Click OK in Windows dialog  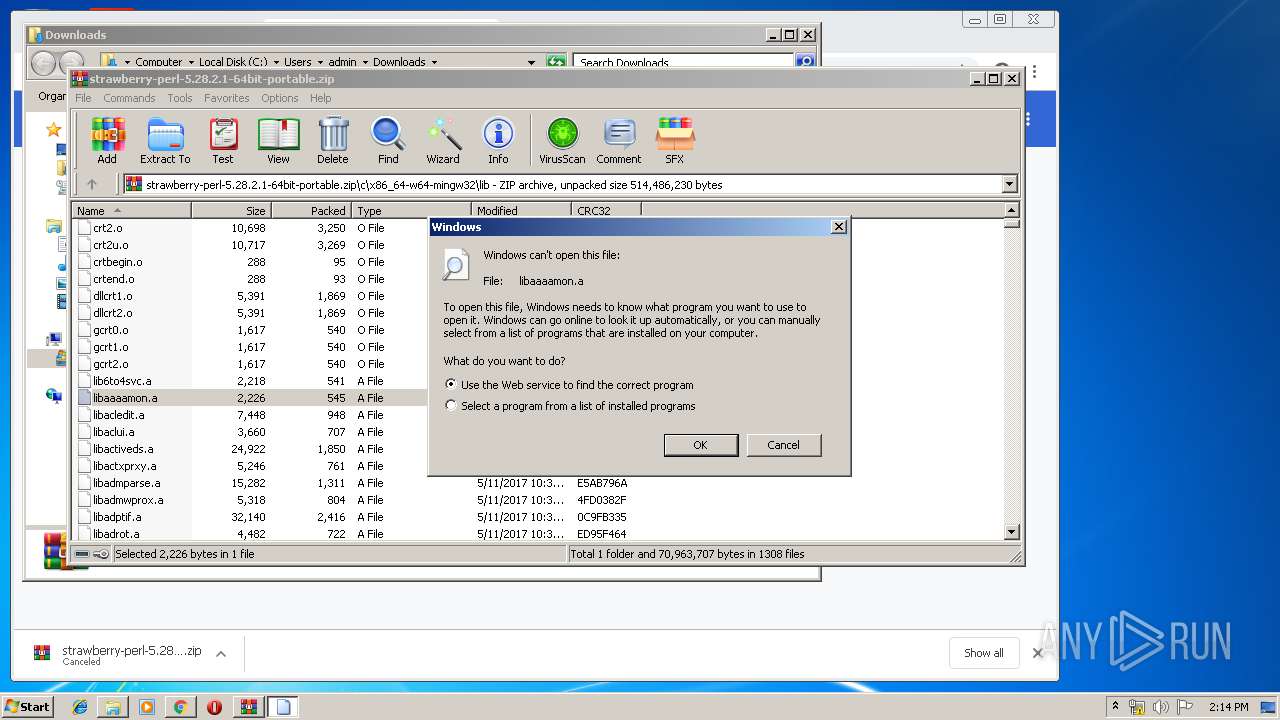click(701, 445)
